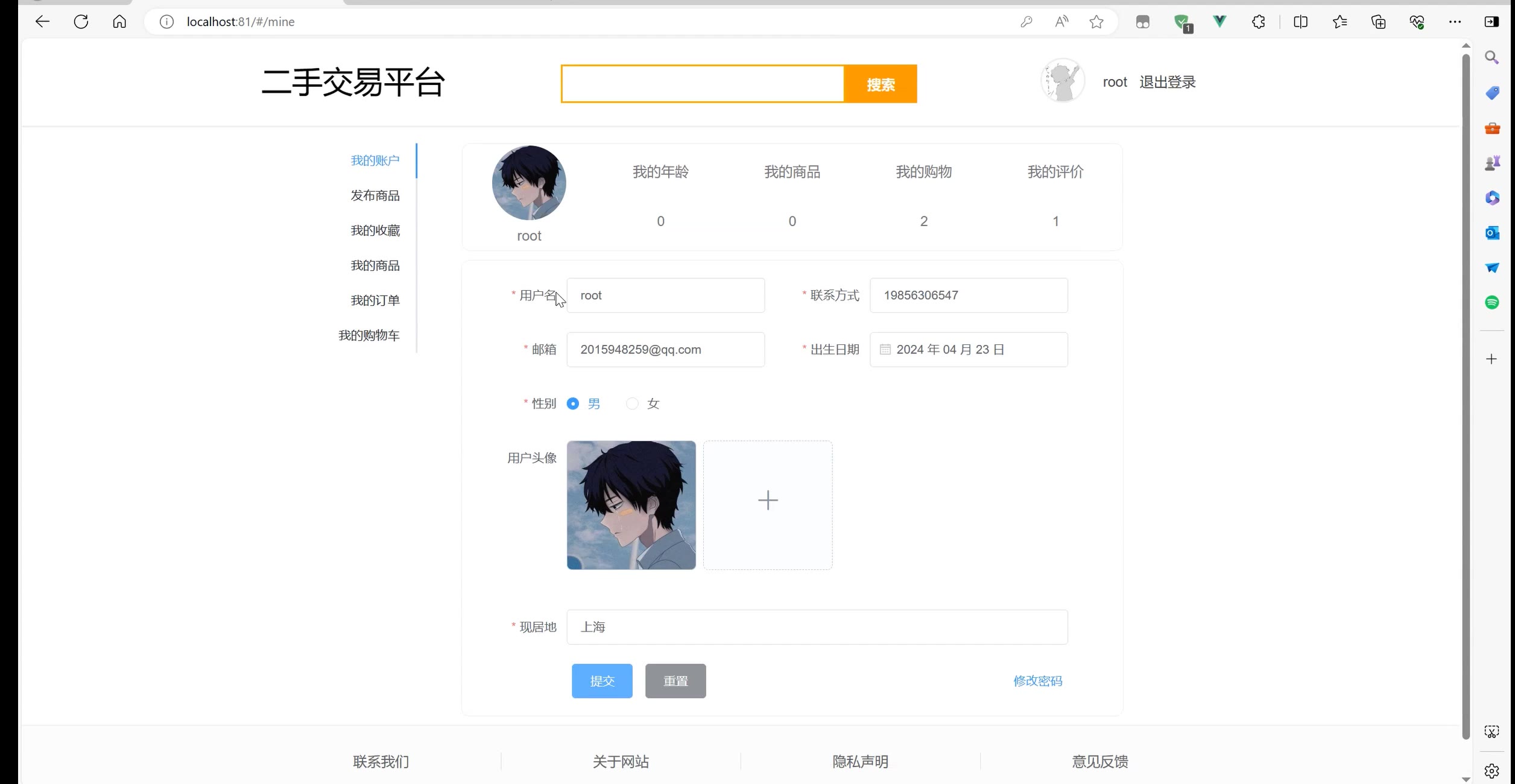1515x784 pixels.
Task: Add page to favorites star icon
Action: tap(1096, 22)
